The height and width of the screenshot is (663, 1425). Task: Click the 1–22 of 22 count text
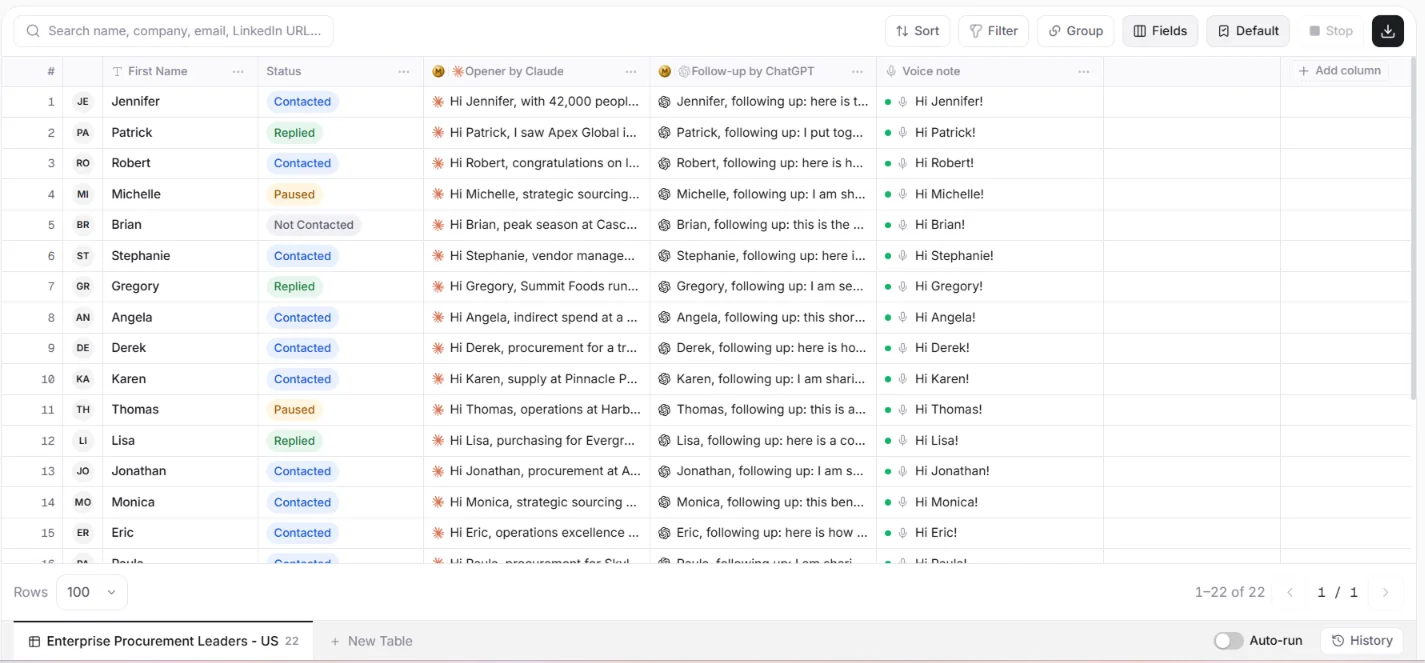tap(1230, 592)
